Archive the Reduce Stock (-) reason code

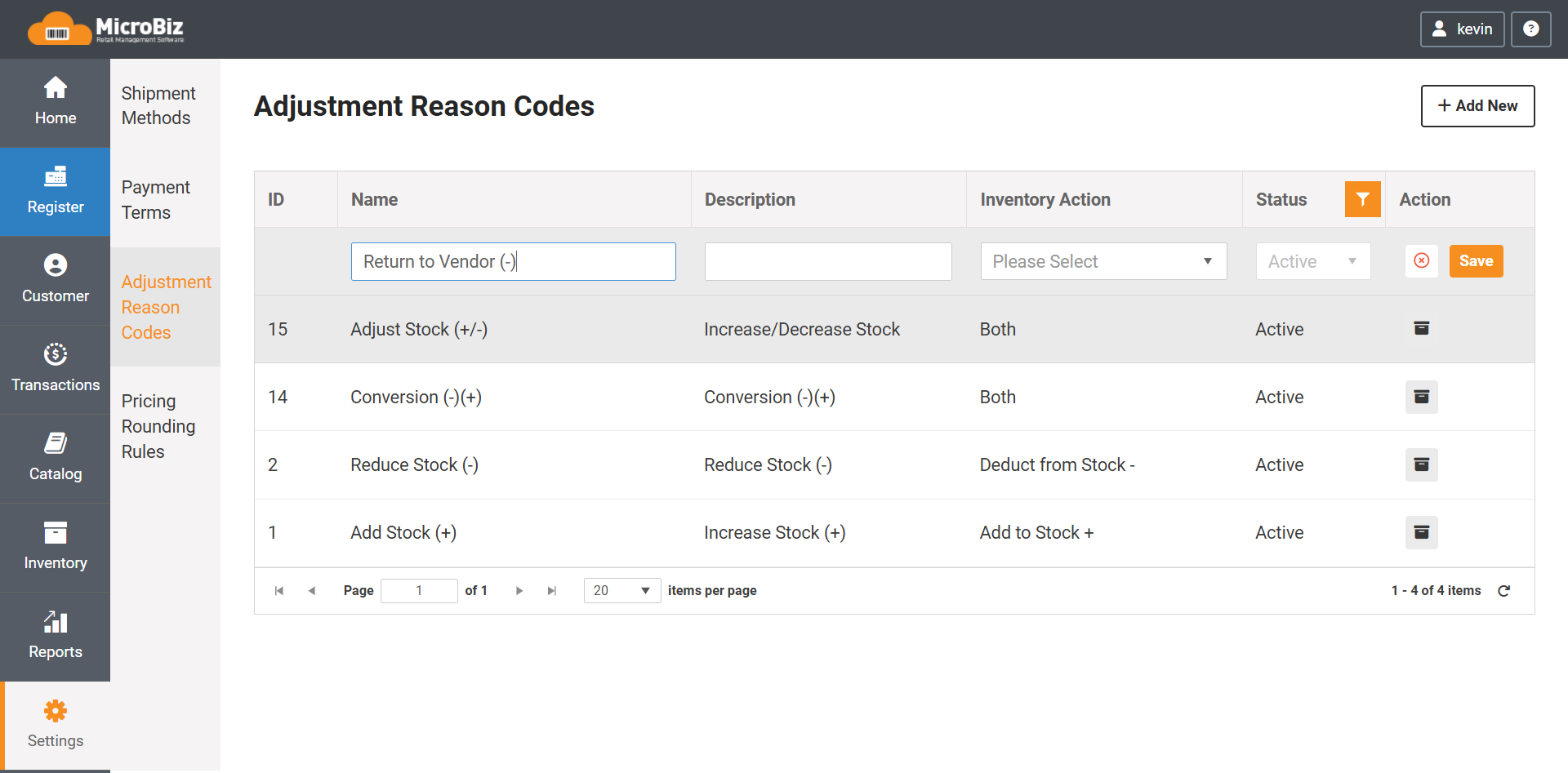[x=1421, y=464]
